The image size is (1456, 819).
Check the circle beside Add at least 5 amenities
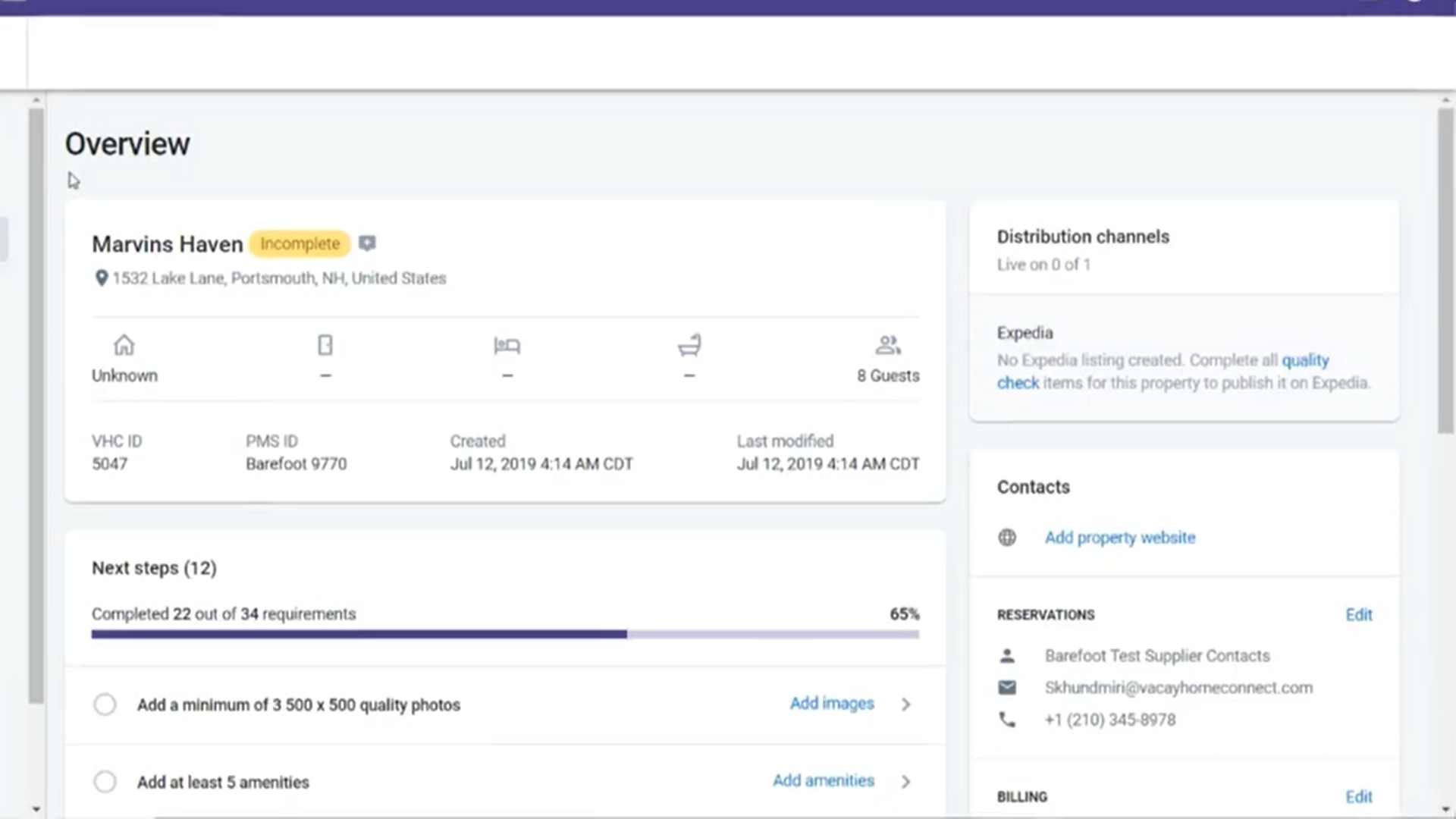pos(105,782)
